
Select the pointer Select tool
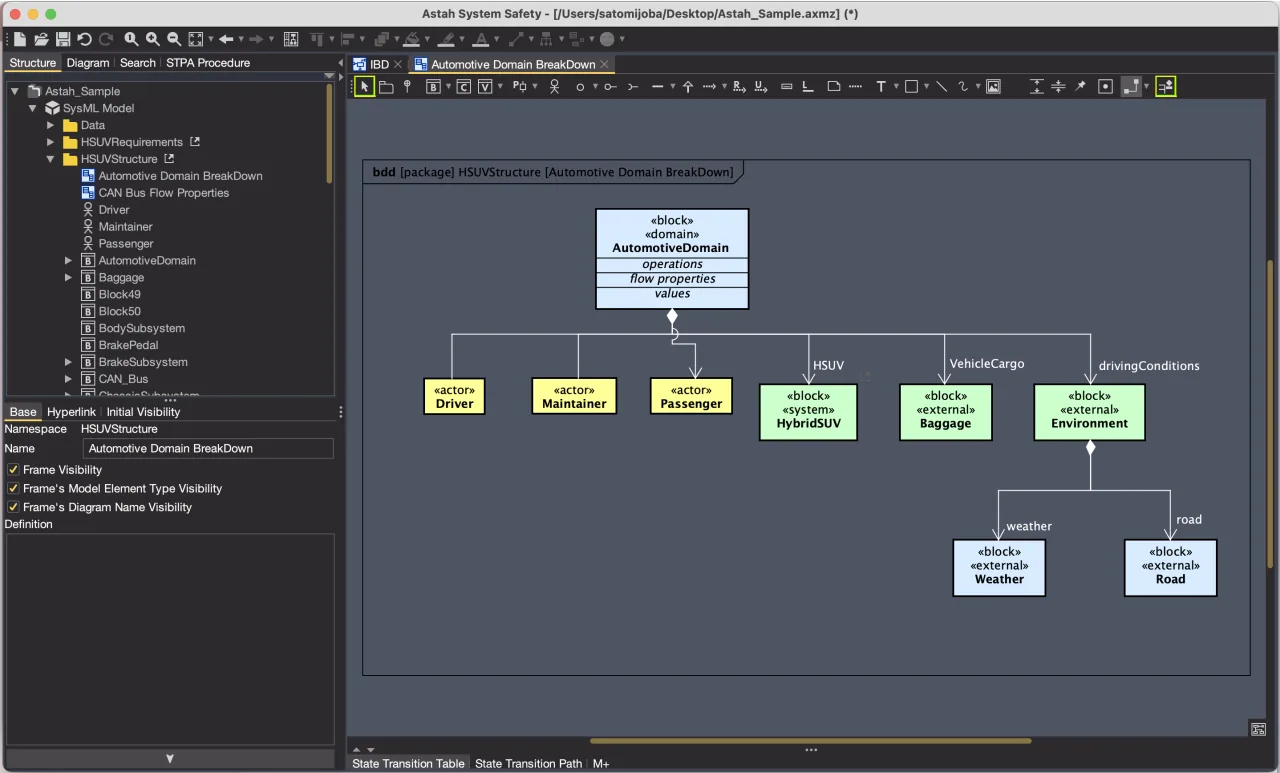365,87
